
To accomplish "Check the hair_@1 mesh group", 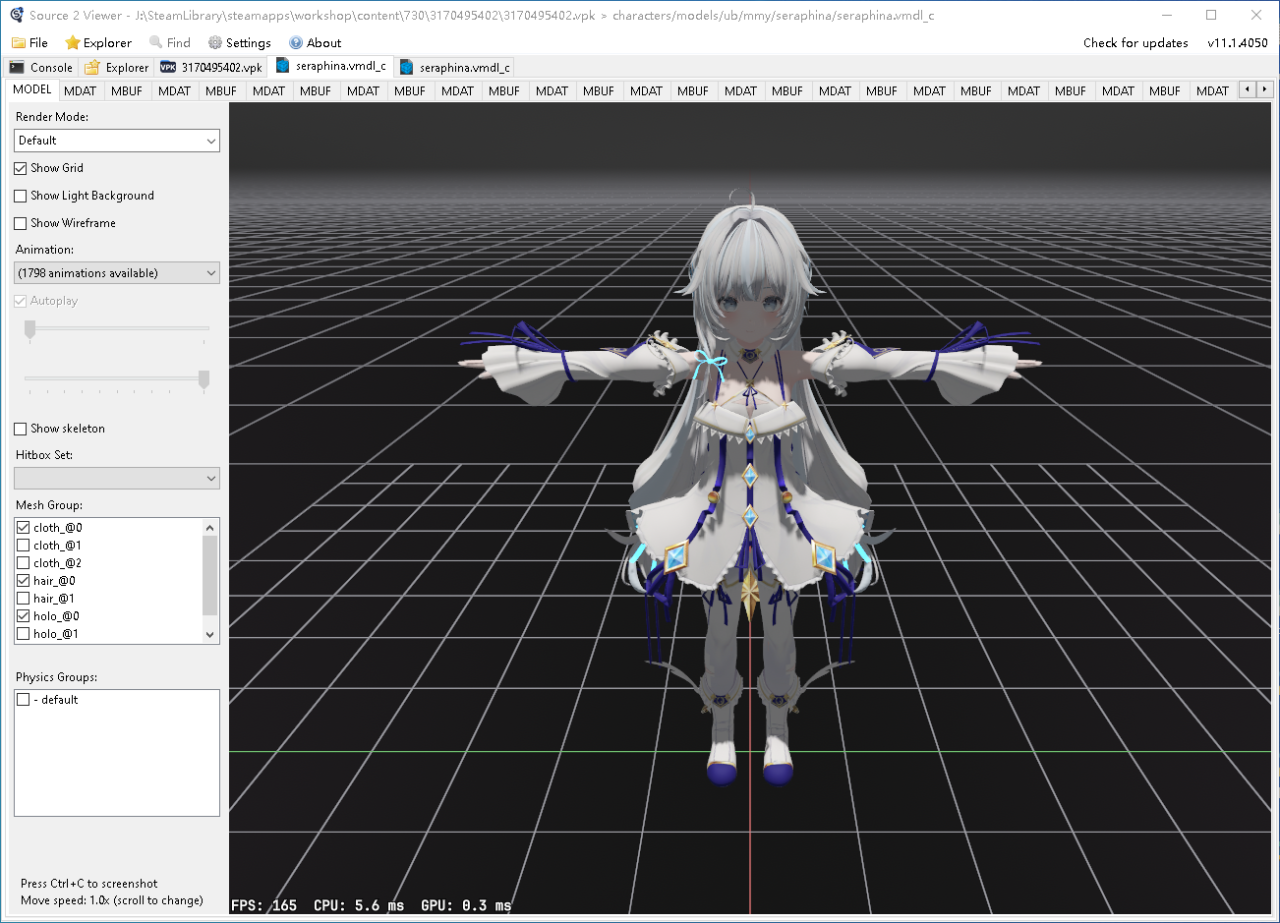I will click(23, 598).
